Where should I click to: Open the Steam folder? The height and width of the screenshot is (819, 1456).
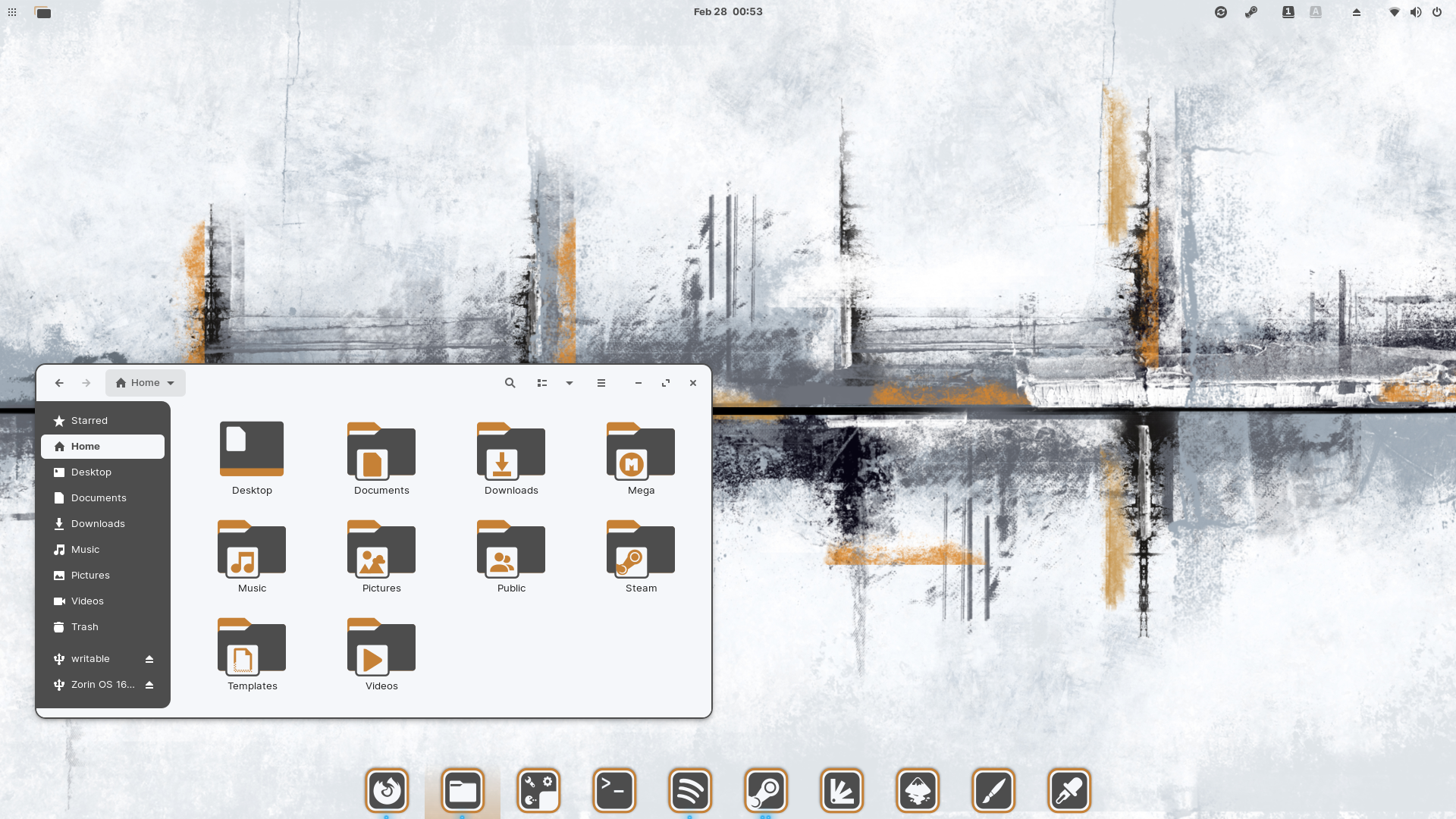coord(641,548)
